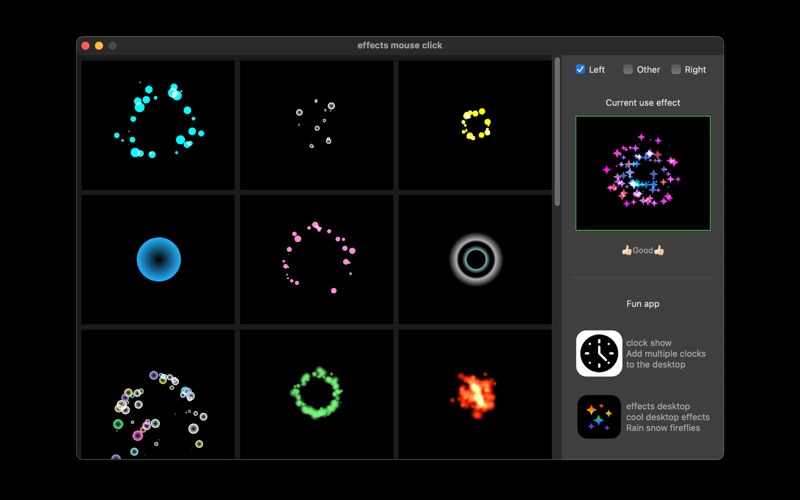Choose the small white rings effect

pyautogui.click(x=316, y=124)
